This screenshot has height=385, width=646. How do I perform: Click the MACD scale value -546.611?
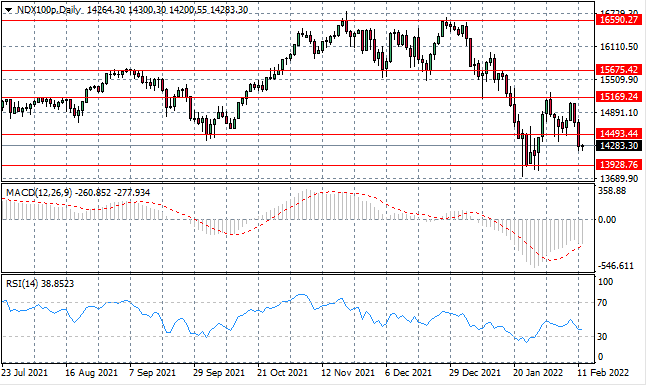[x=616, y=266]
